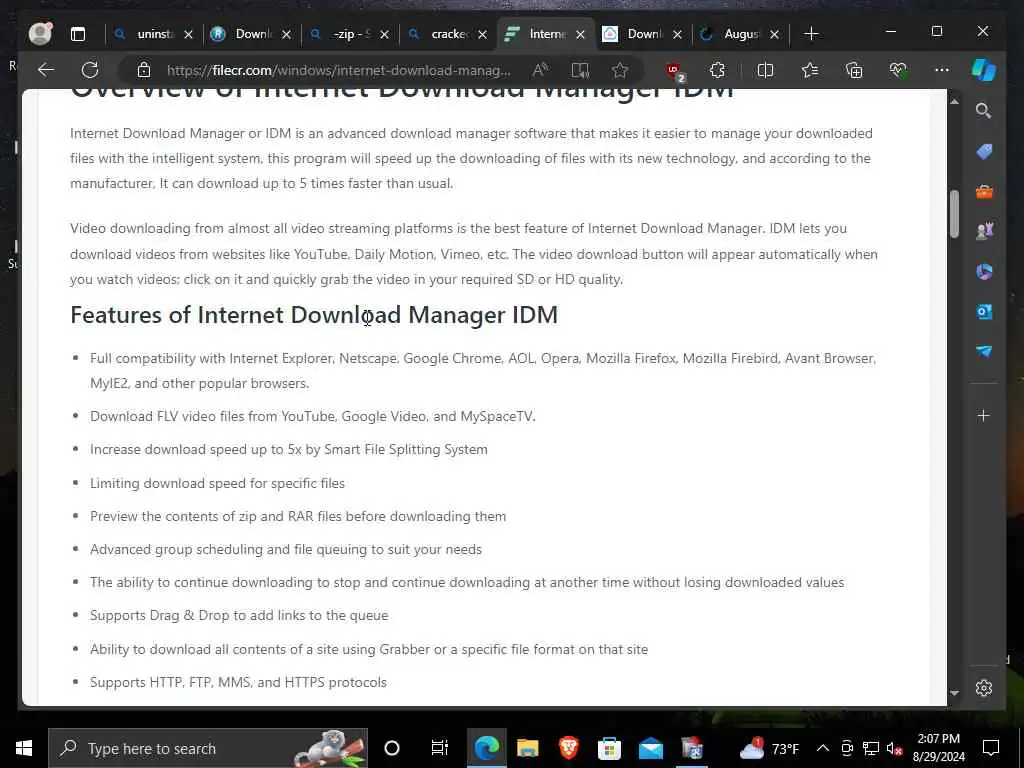1024x768 pixels.
Task: Close the 'Augus' tab
Action: click(x=775, y=35)
